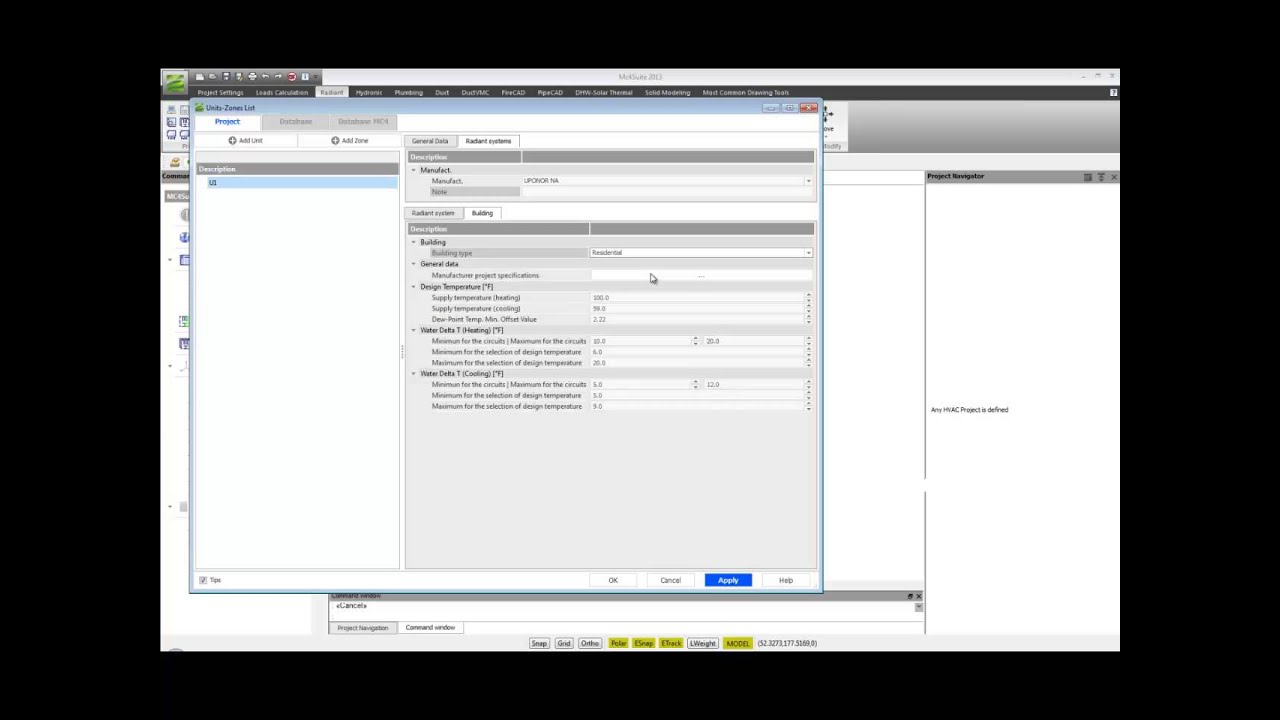This screenshot has height=720, width=1280.
Task: Open the Manufact. UPONOR NA dropdown
Action: click(x=808, y=181)
